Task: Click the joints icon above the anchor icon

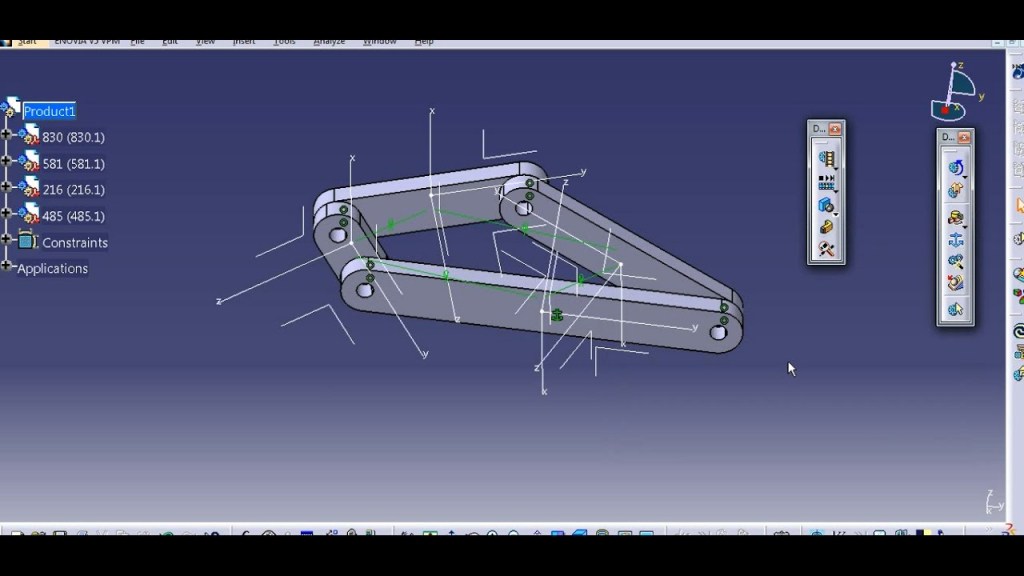Action: pos(955,217)
